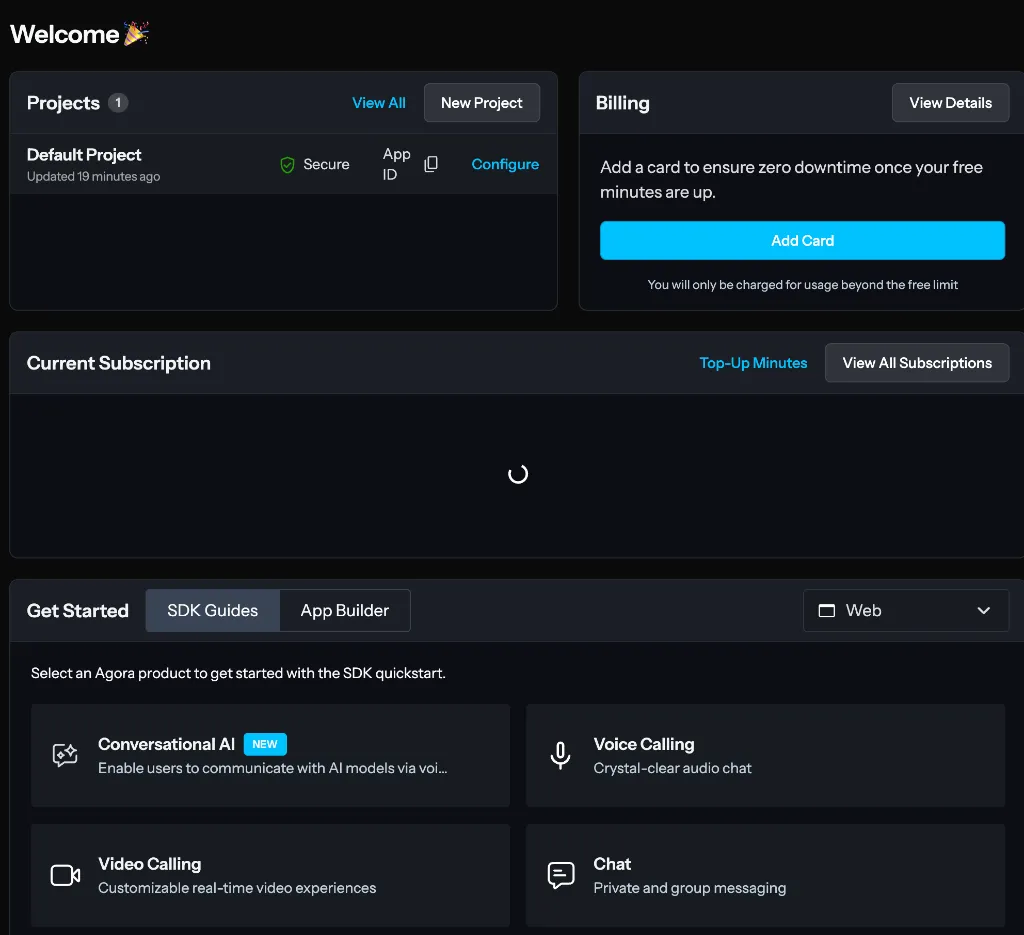The height and width of the screenshot is (935, 1024).
Task: Click the NEW badge on Conversational AI
Action: (x=265, y=744)
